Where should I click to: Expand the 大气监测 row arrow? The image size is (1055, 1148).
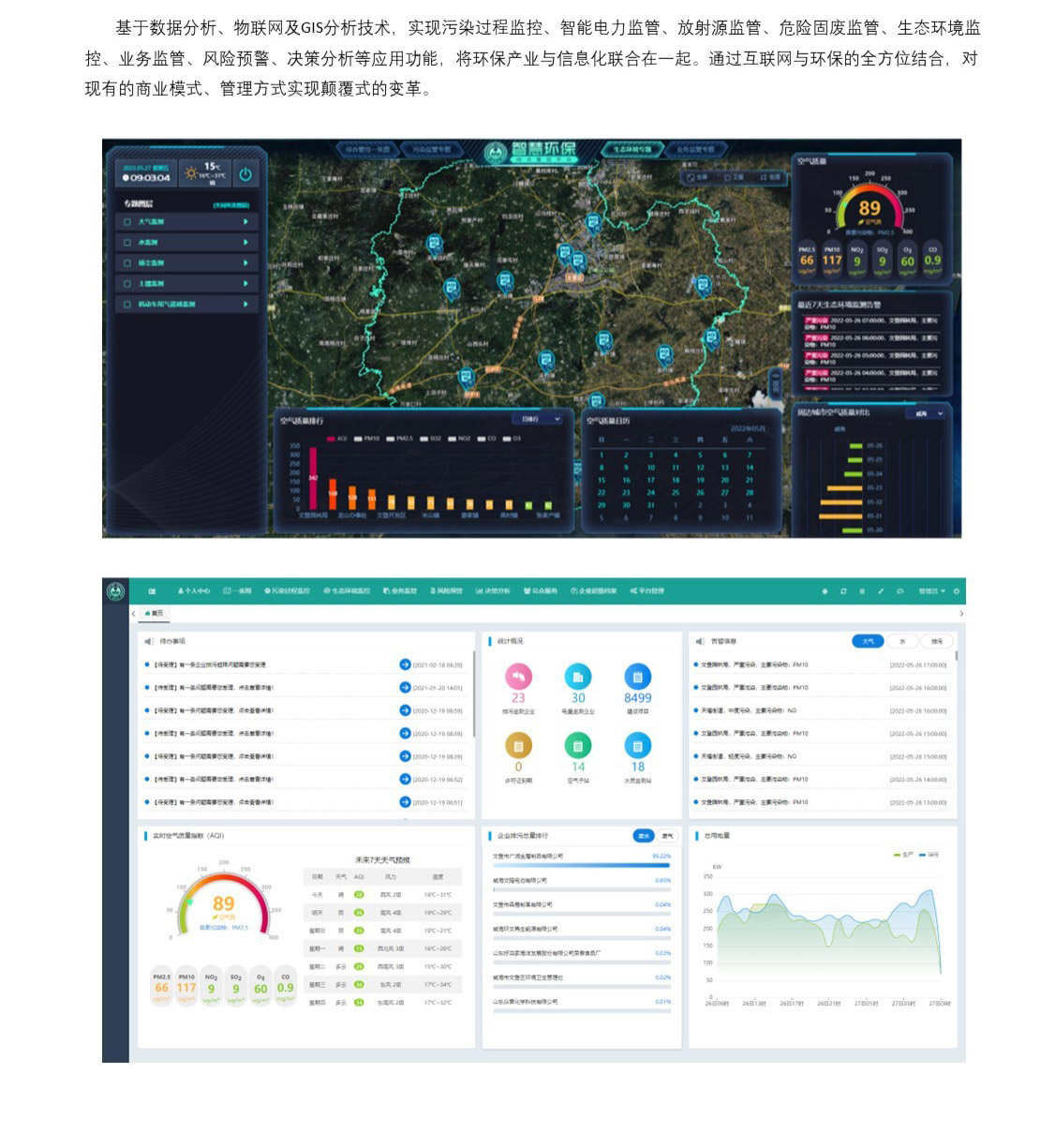(x=245, y=222)
